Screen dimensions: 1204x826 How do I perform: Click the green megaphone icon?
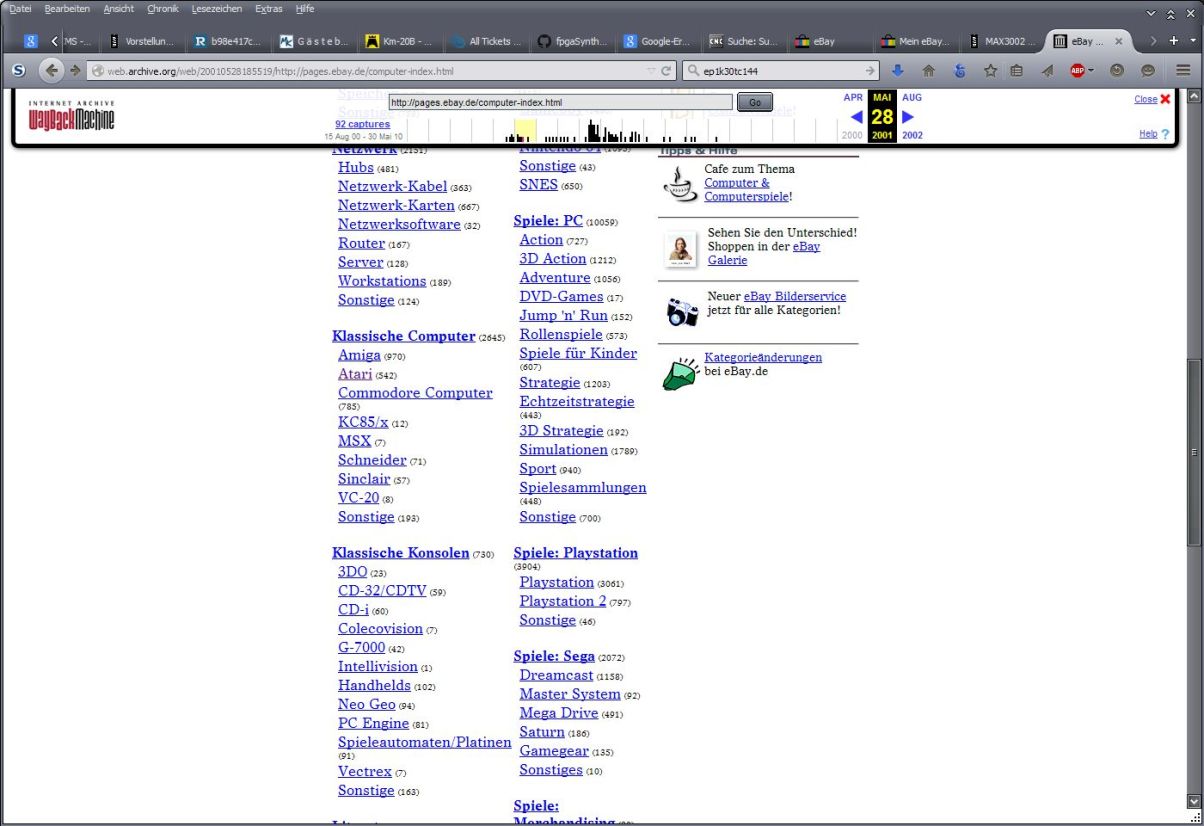tap(680, 373)
